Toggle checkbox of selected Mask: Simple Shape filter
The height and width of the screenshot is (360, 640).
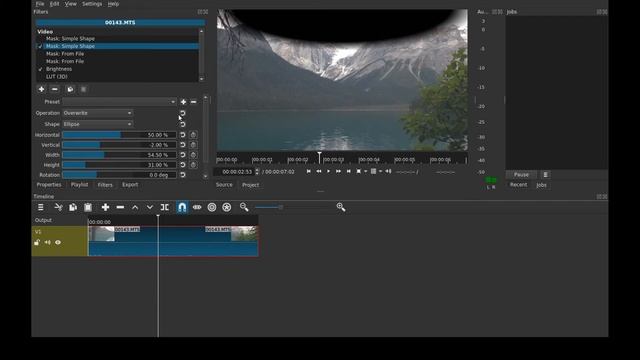click(40, 47)
